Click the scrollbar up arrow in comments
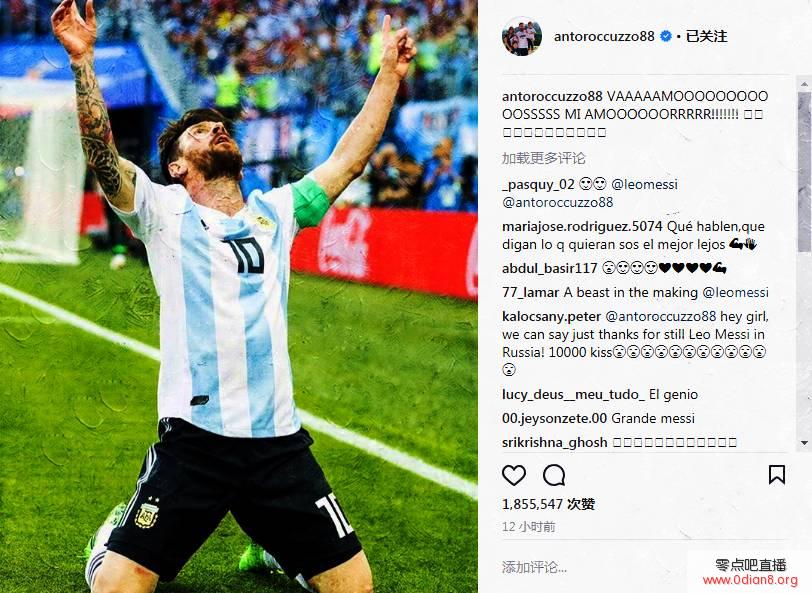This screenshot has height=593, width=812. 804,83
